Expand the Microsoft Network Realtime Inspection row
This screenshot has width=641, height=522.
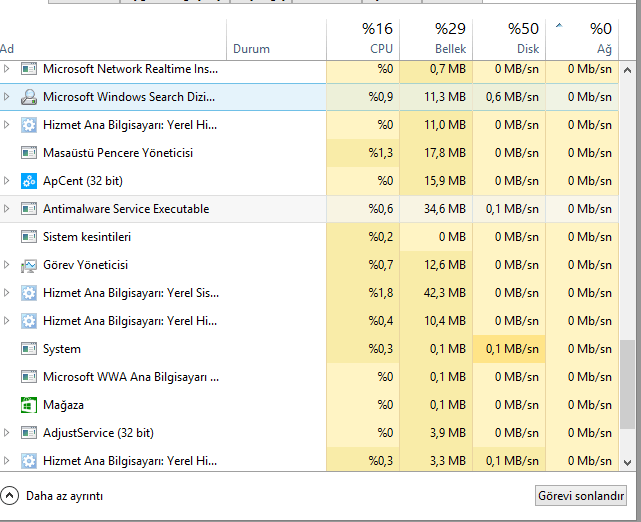point(7,69)
